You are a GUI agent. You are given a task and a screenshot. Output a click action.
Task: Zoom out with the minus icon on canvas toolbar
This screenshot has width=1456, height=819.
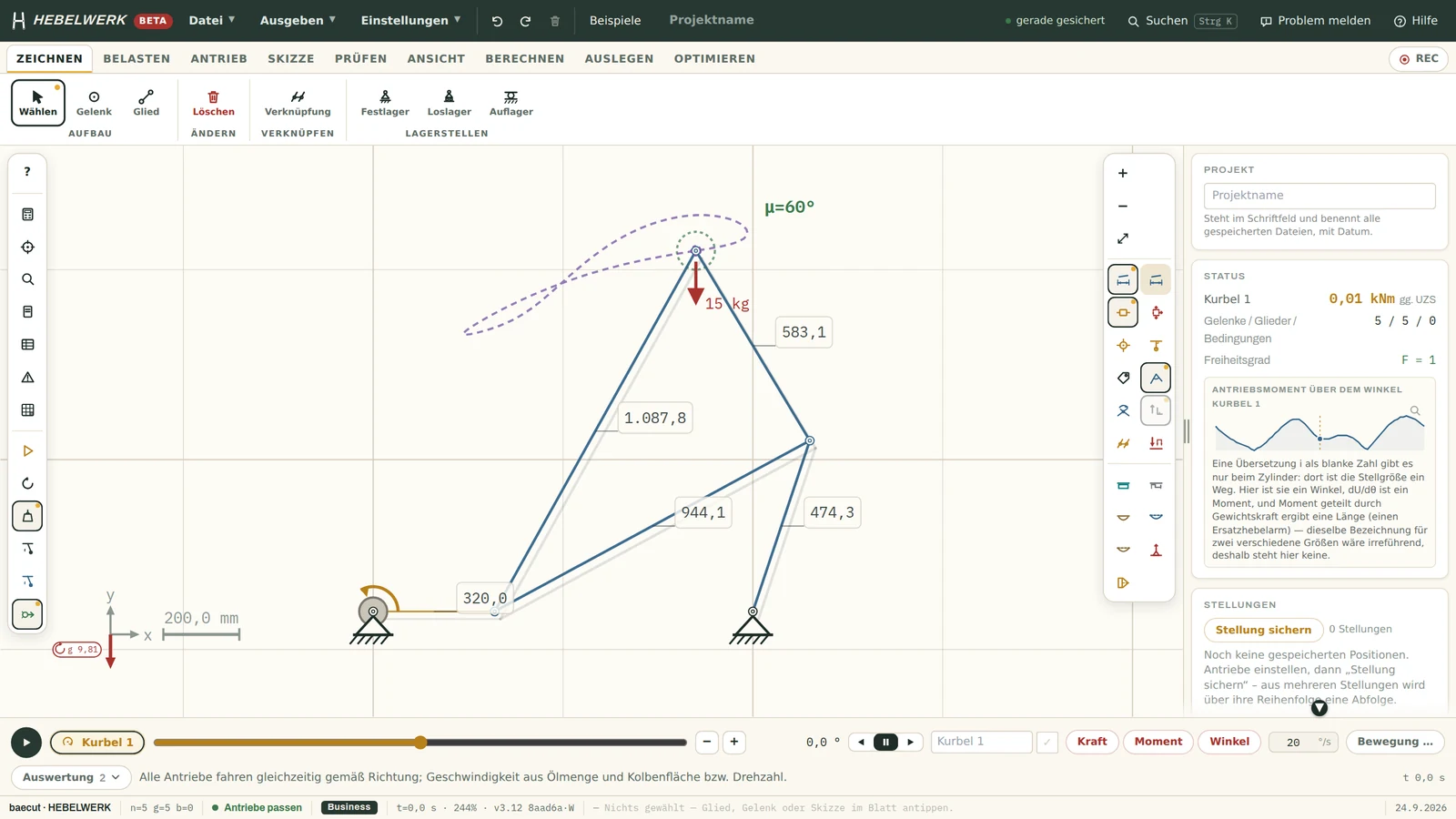pyautogui.click(x=1123, y=206)
